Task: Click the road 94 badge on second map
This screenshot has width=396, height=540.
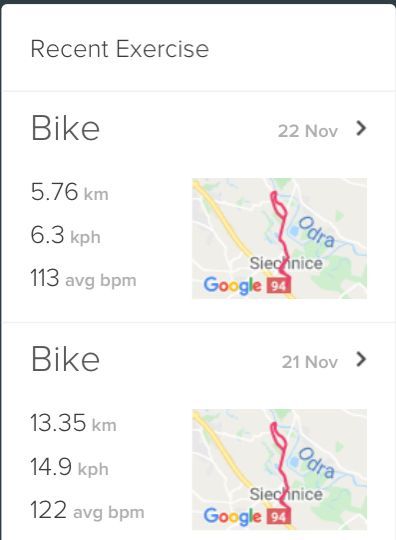Action: coord(278,517)
